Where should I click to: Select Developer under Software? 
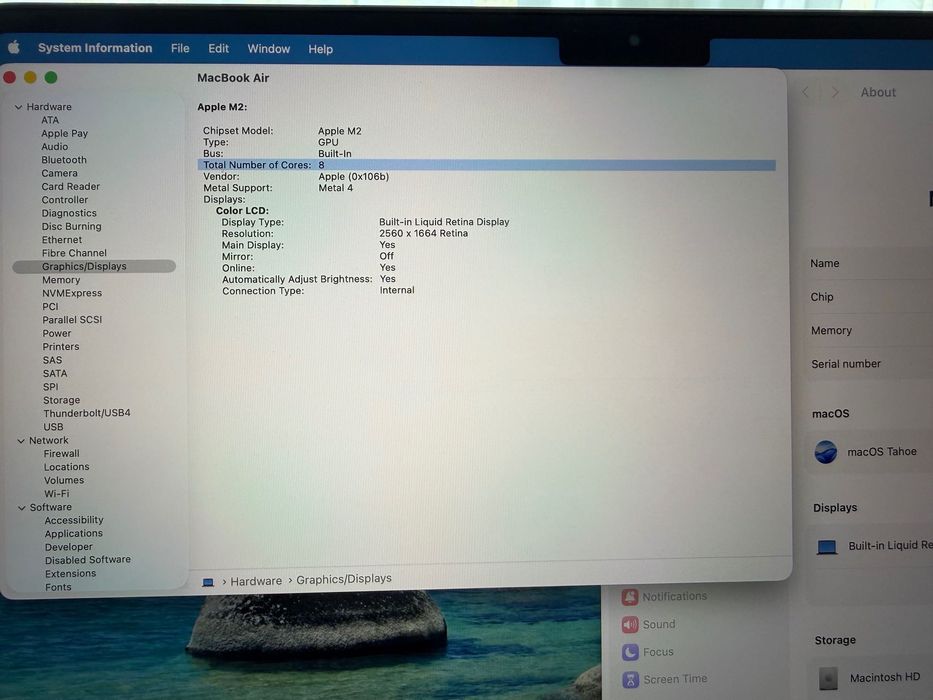pos(69,547)
